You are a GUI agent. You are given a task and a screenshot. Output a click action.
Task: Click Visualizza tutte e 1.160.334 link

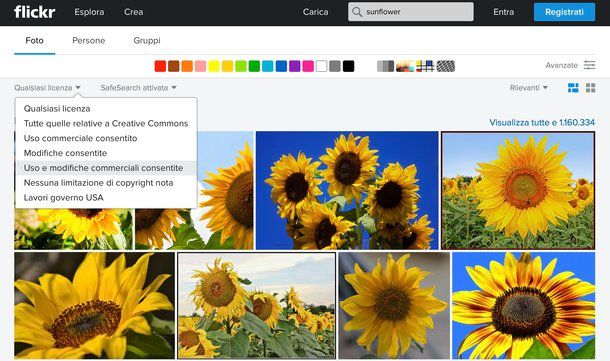click(x=542, y=123)
